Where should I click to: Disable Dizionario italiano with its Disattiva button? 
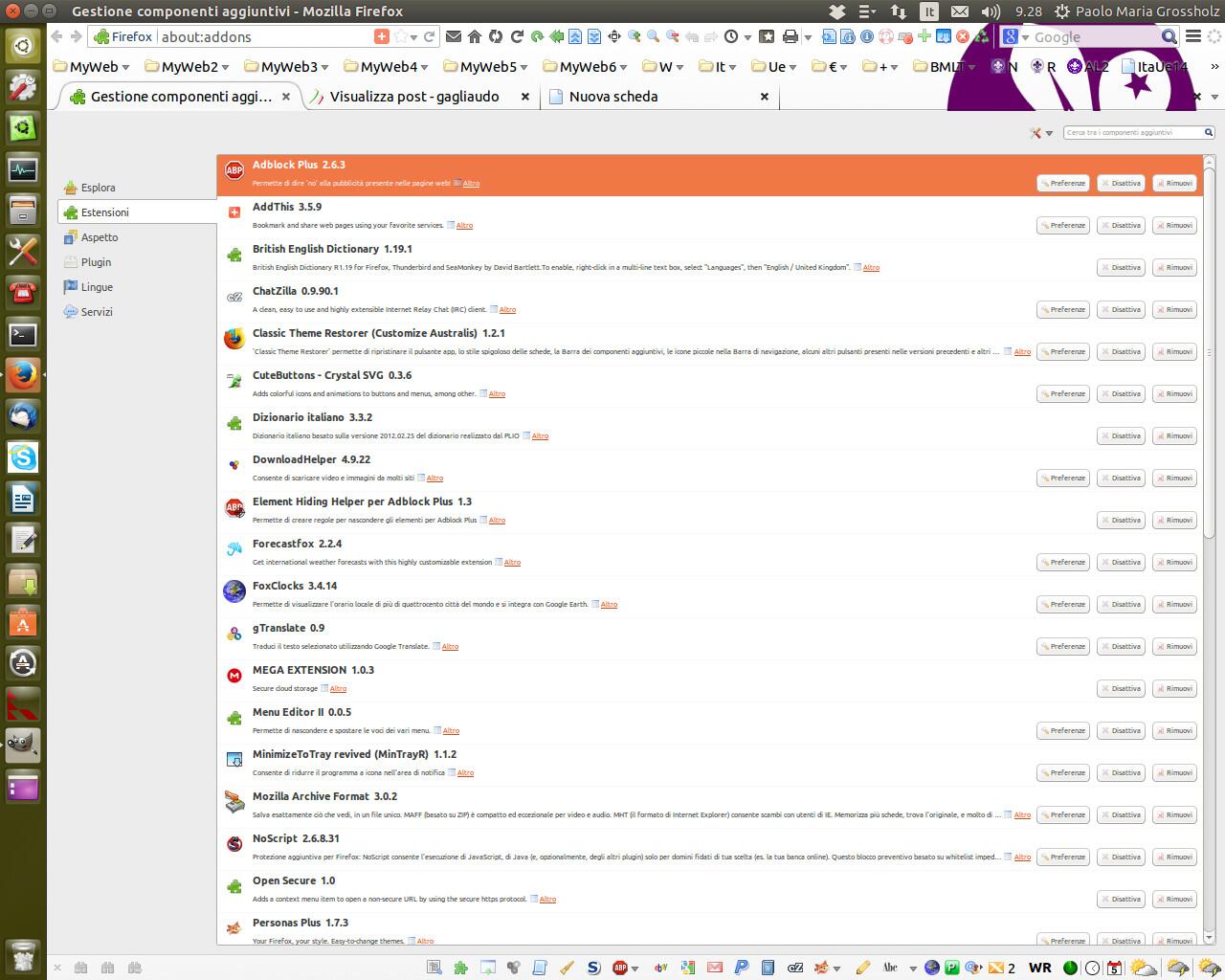click(1121, 435)
